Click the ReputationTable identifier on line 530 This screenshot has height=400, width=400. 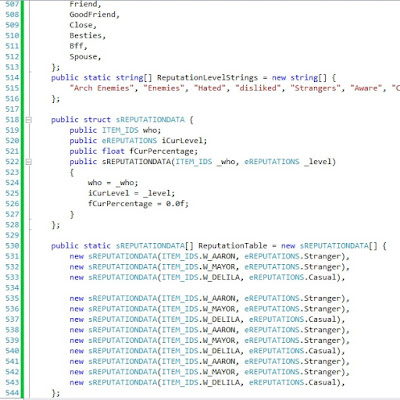click(x=233, y=246)
